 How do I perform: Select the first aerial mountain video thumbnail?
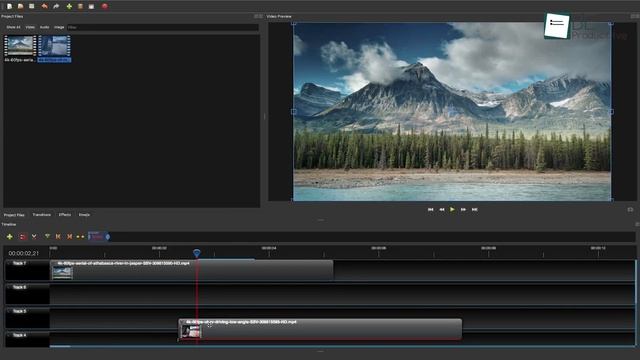coord(20,46)
